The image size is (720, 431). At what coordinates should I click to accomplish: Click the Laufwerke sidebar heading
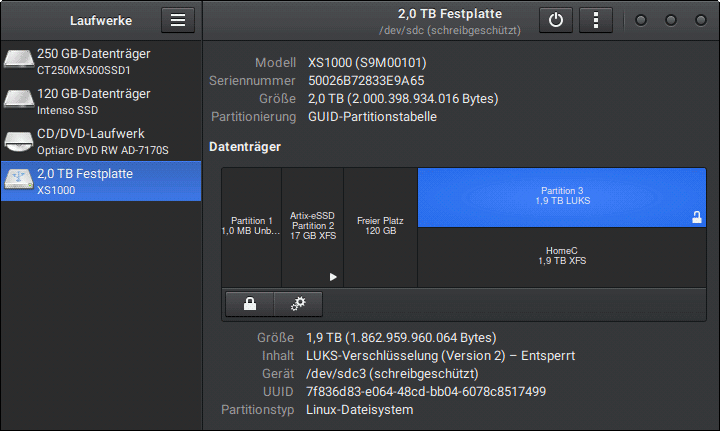pyautogui.click(x=101, y=21)
